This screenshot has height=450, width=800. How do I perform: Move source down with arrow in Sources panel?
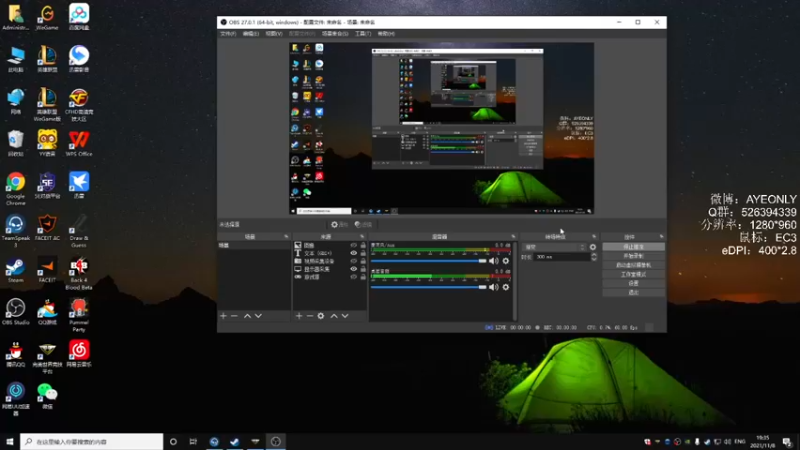click(x=345, y=316)
